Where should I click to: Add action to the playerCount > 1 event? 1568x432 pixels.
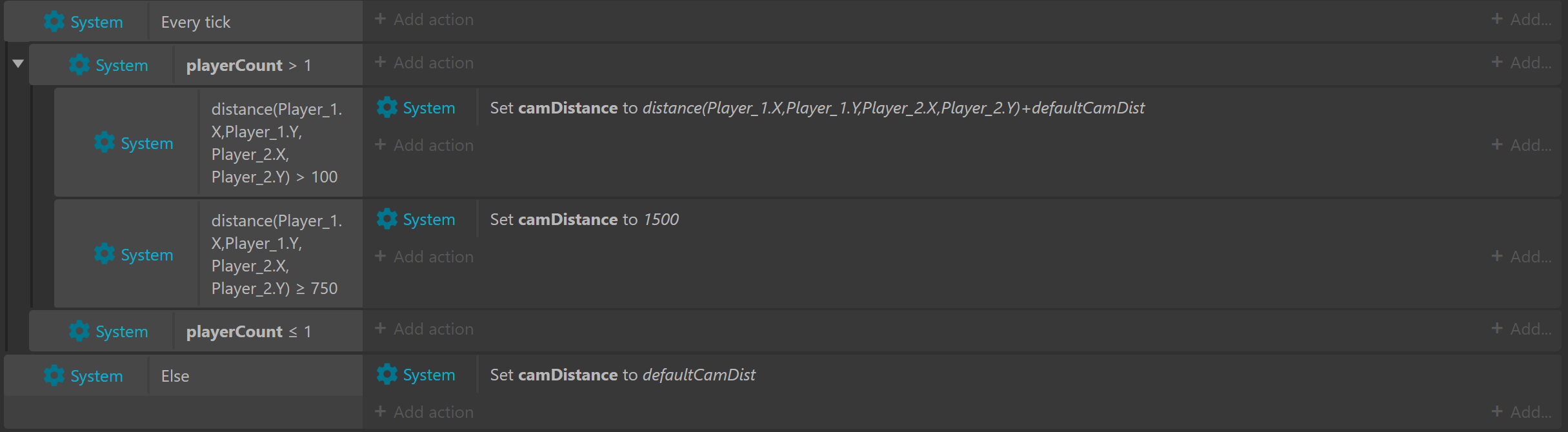425,63
